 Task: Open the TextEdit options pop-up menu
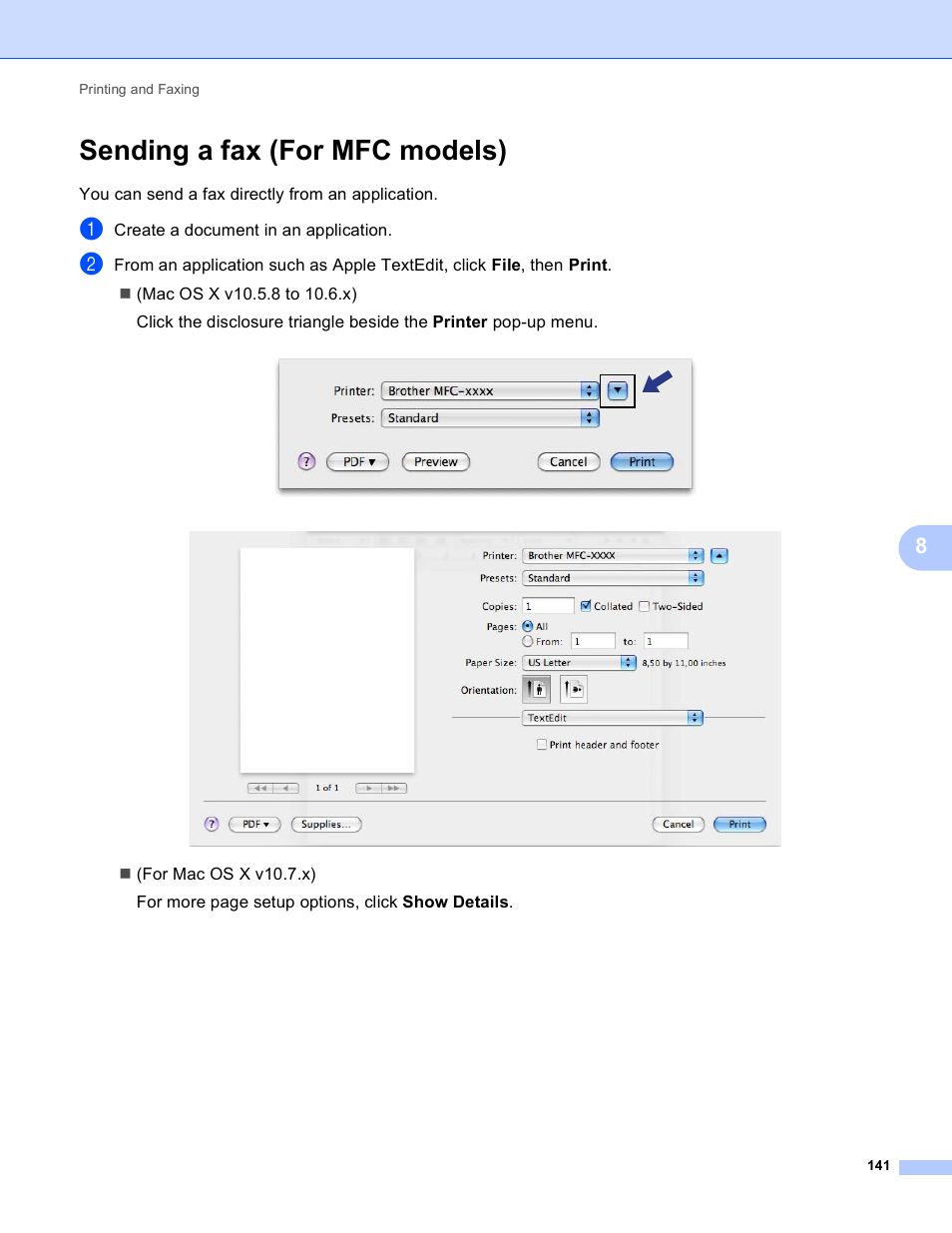[x=614, y=718]
